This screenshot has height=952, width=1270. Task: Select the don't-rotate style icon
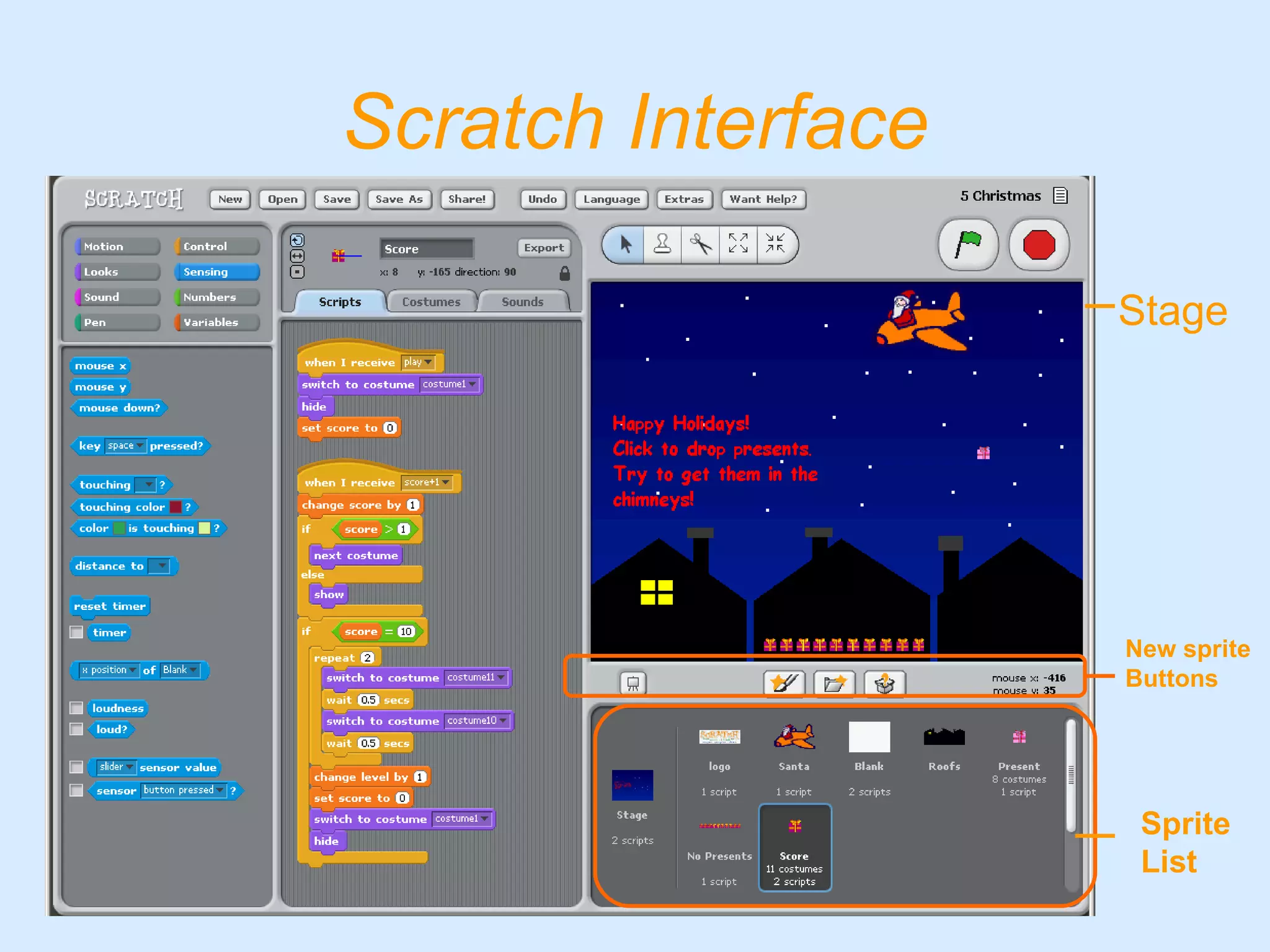pyautogui.click(x=297, y=272)
